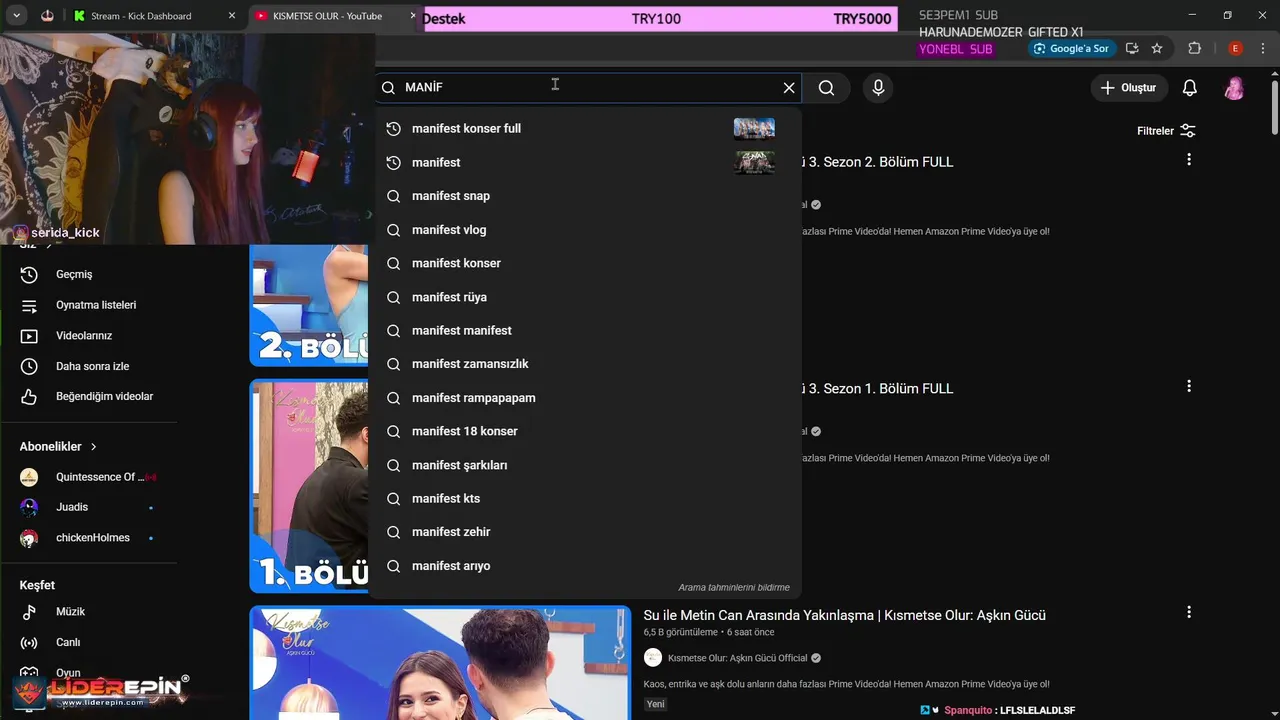Start voice search with microphone icon
The width and height of the screenshot is (1280, 720).
(x=878, y=88)
